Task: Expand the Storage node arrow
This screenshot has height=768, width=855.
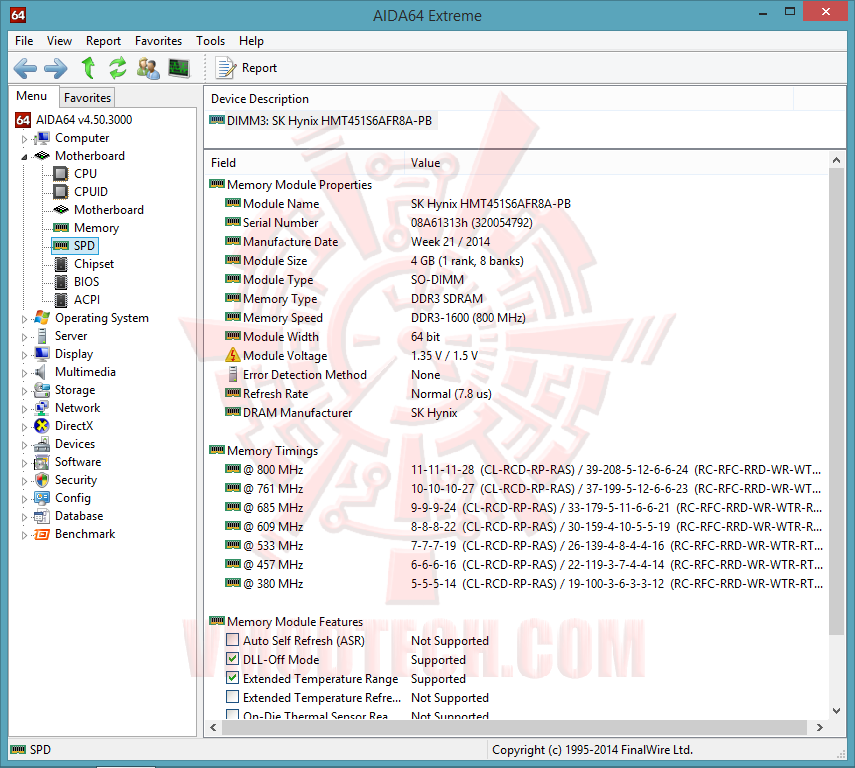Action: tap(24, 391)
